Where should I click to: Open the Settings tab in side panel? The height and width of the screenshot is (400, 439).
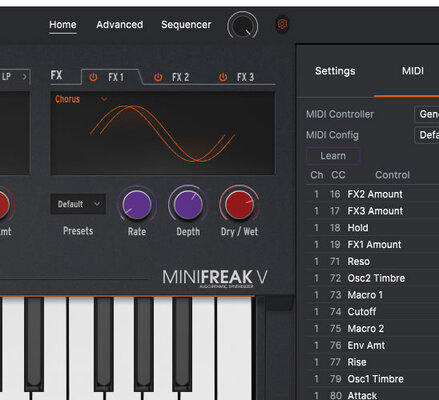click(x=335, y=71)
